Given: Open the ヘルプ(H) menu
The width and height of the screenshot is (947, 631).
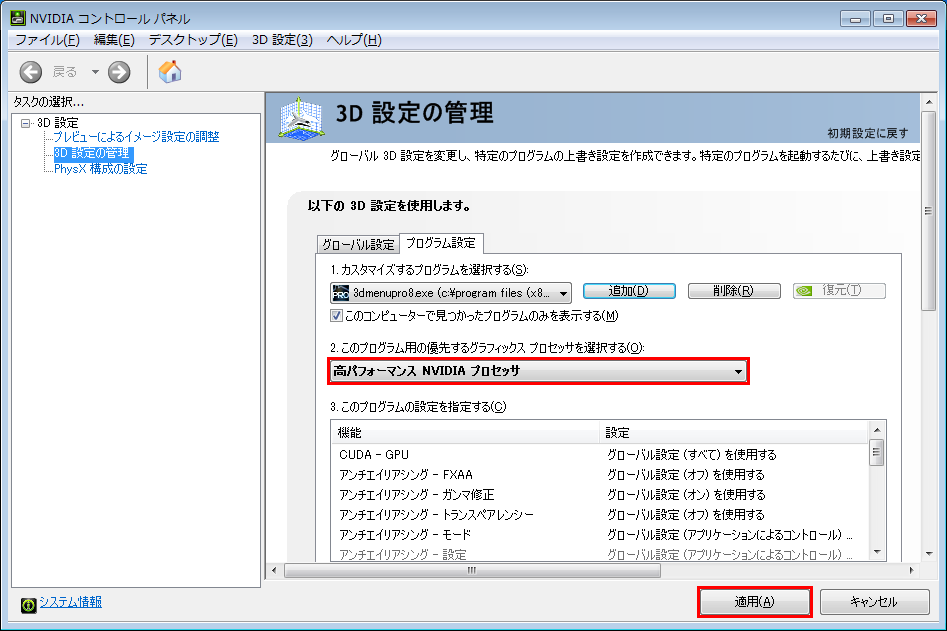Looking at the screenshot, I should point(354,40).
